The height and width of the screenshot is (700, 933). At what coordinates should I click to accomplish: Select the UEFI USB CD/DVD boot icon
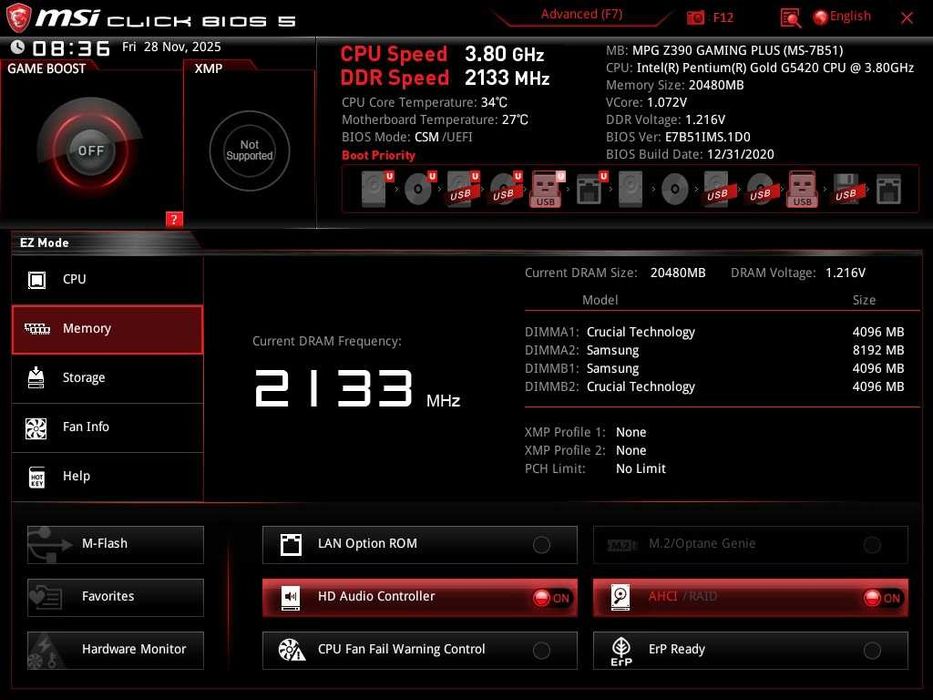pos(505,189)
